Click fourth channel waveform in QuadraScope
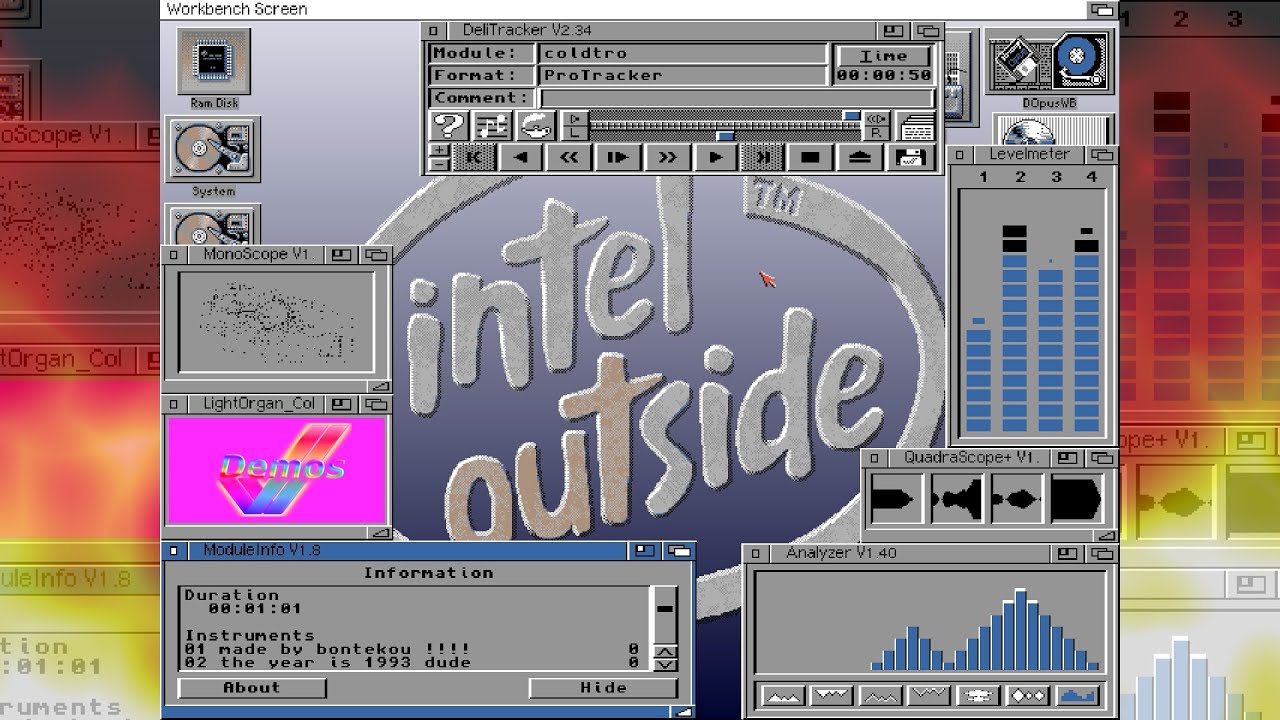 (x=1076, y=499)
